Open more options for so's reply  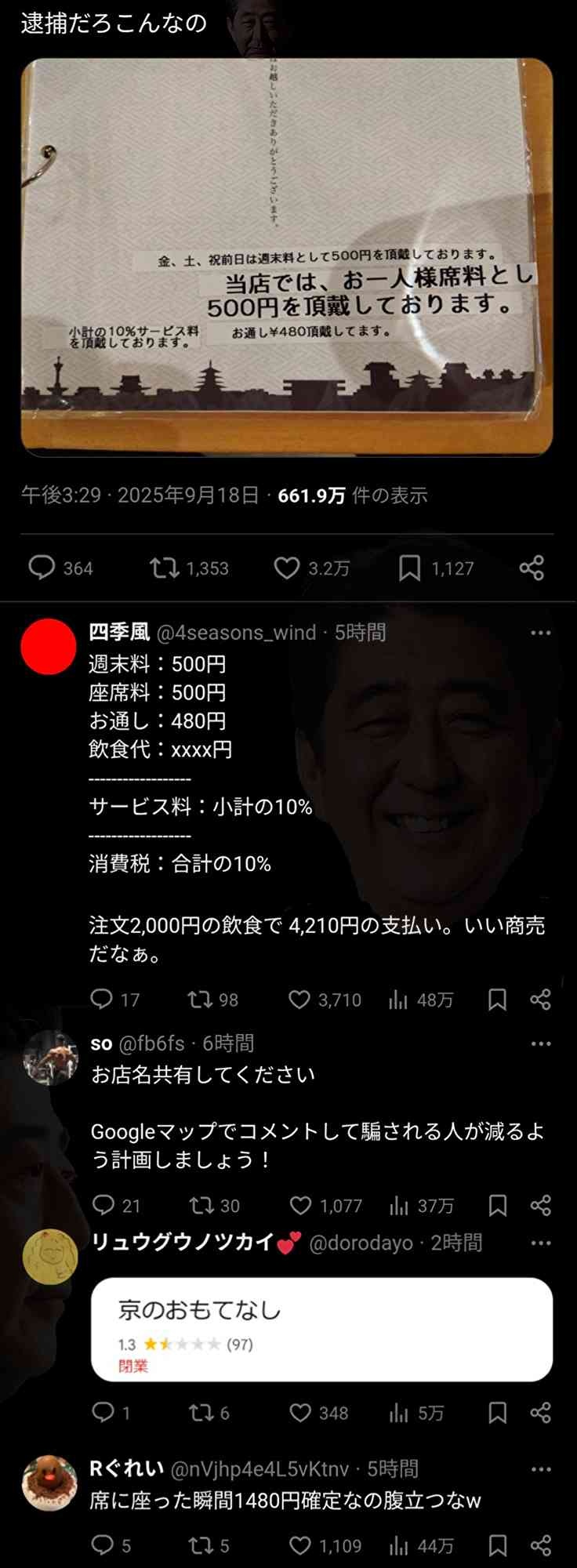pyautogui.click(x=540, y=1044)
